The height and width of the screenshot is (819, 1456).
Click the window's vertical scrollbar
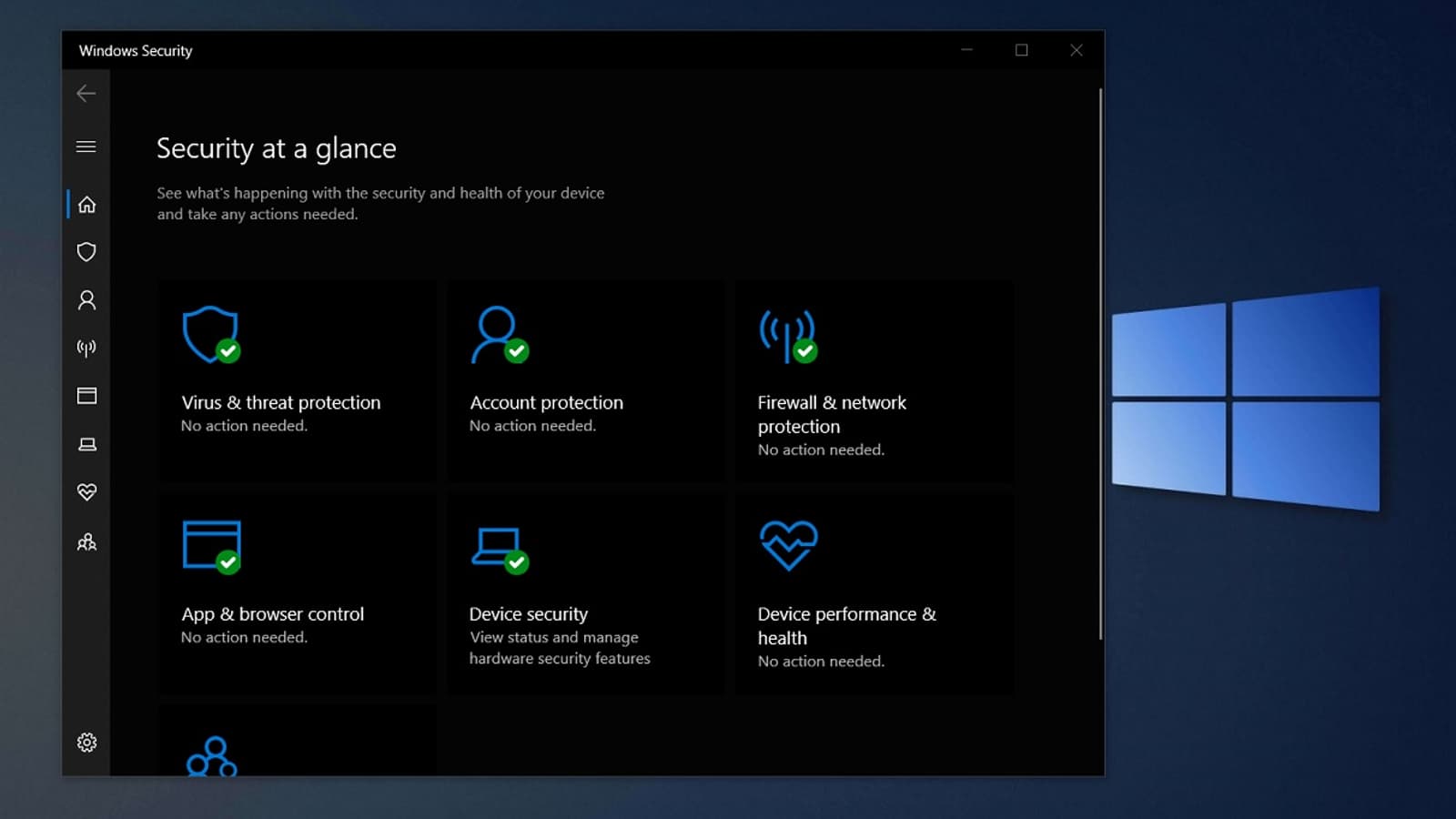[1100, 364]
